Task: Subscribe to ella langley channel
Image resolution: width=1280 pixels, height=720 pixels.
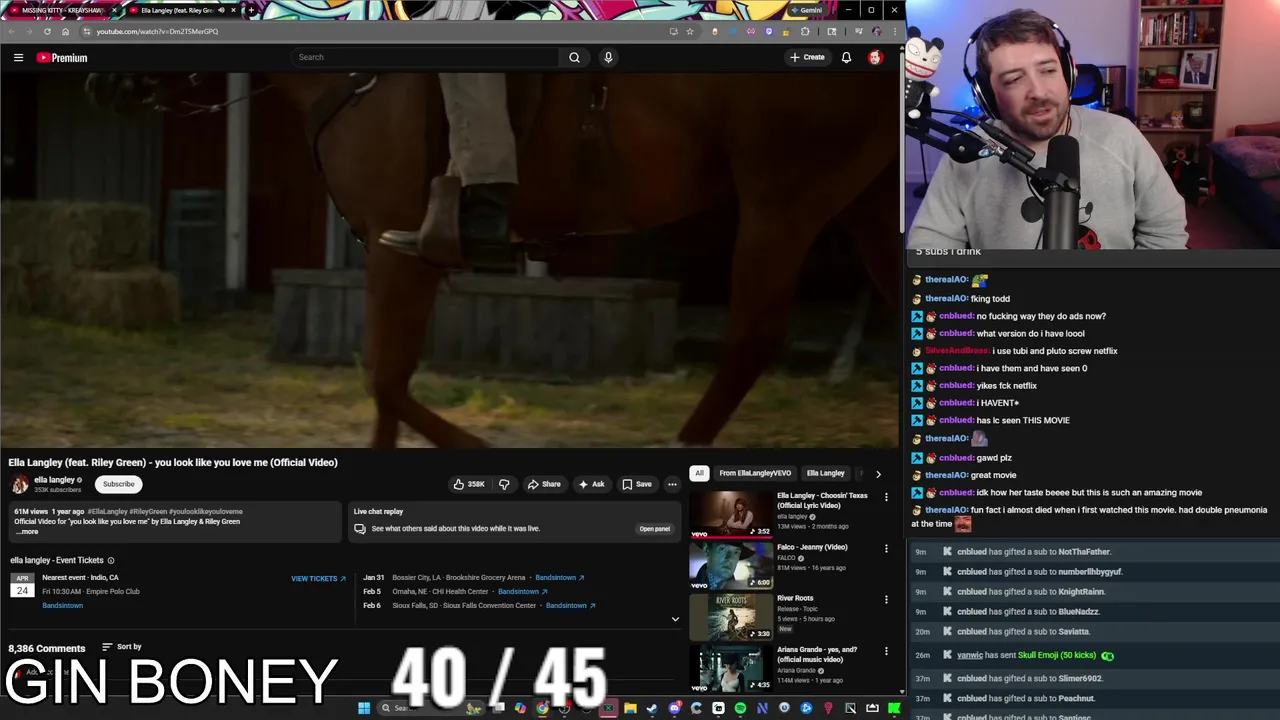Action: (x=118, y=484)
